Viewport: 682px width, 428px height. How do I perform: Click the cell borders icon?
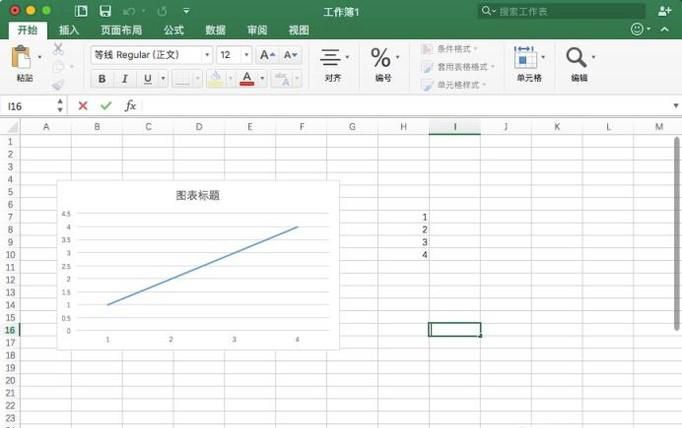[x=183, y=79]
